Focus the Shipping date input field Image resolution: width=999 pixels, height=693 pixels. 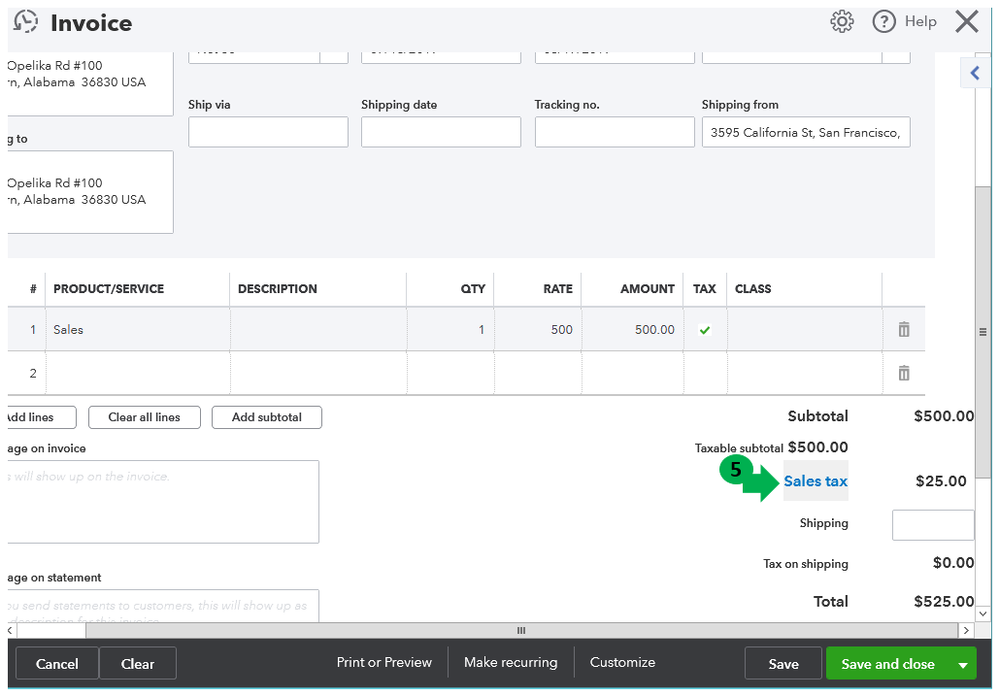441,132
